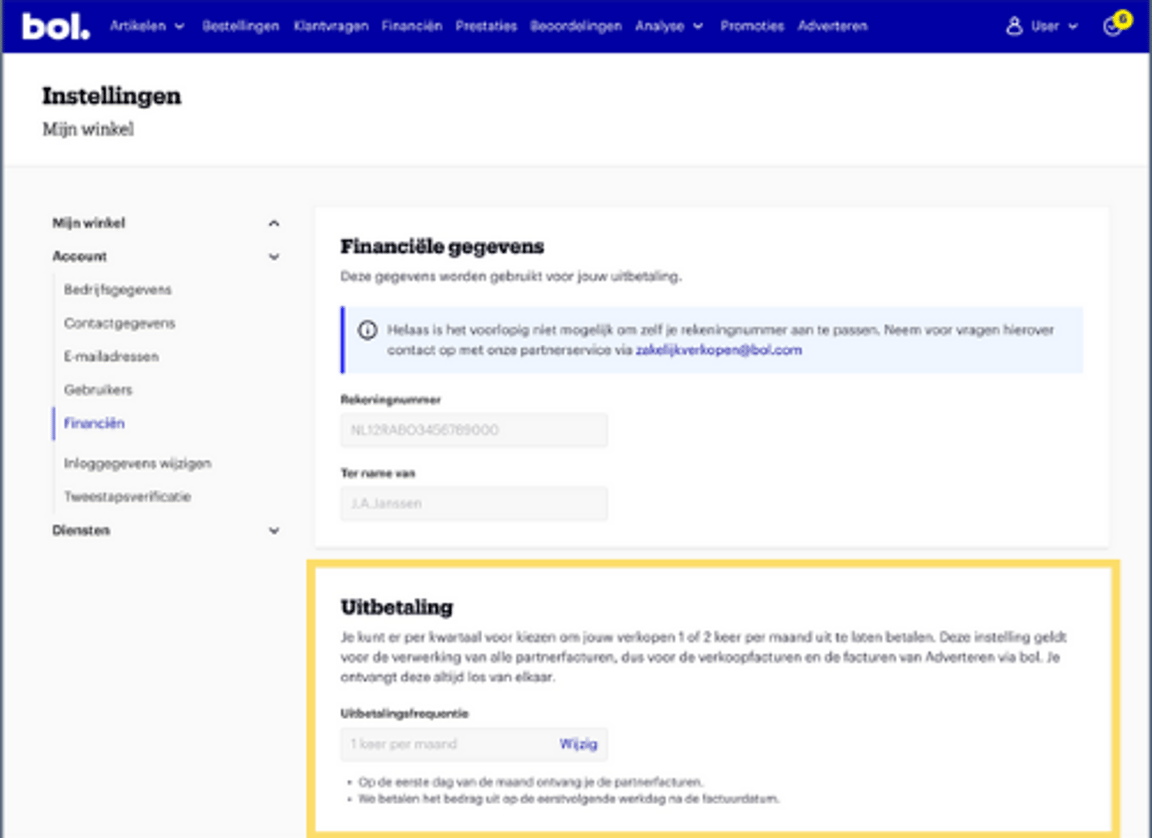Select Bedrijfsgegevens in the sidebar
The image size is (1152, 838).
(x=117, y=290)
